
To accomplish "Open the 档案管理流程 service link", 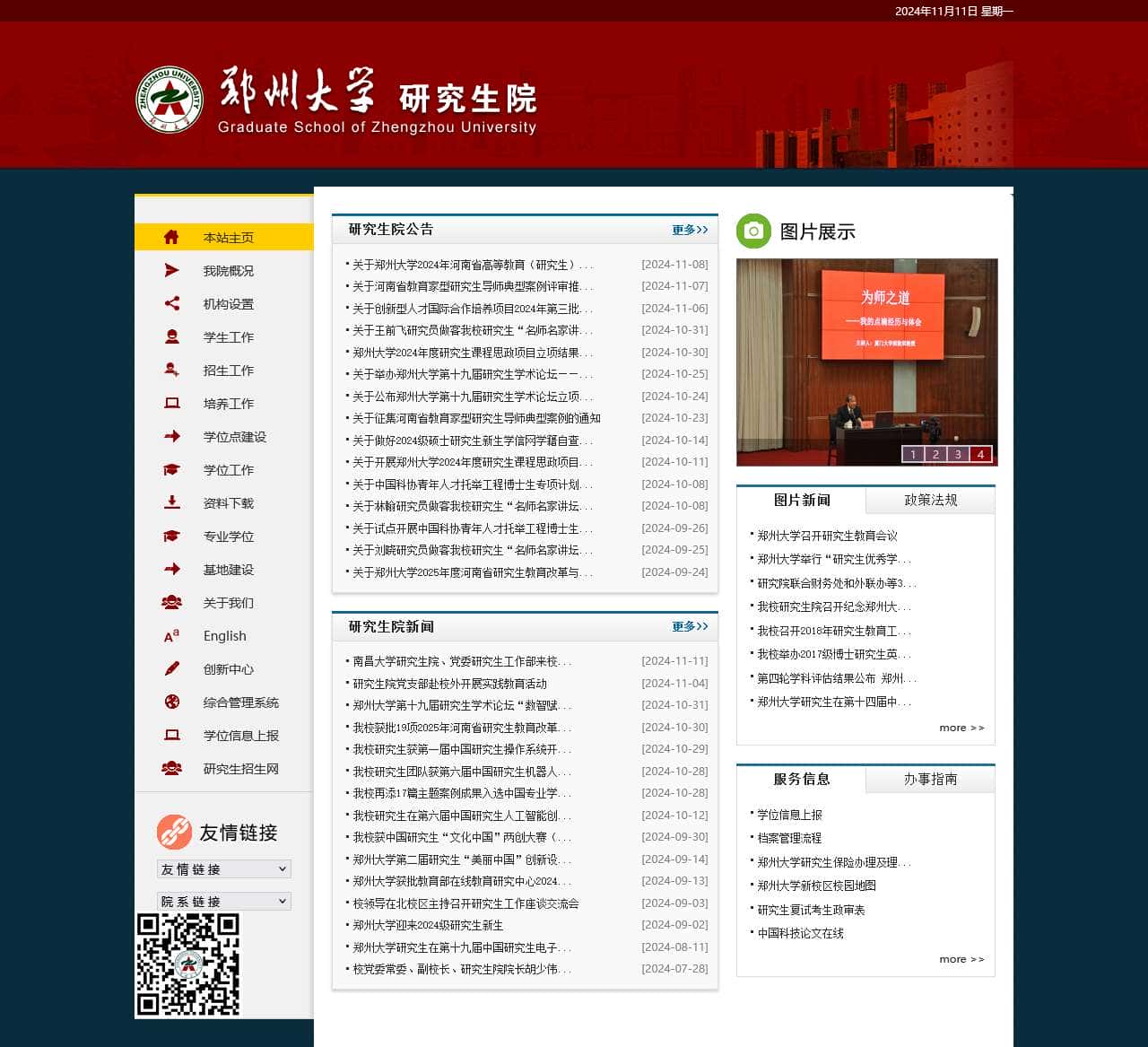I will pos(789,838).
